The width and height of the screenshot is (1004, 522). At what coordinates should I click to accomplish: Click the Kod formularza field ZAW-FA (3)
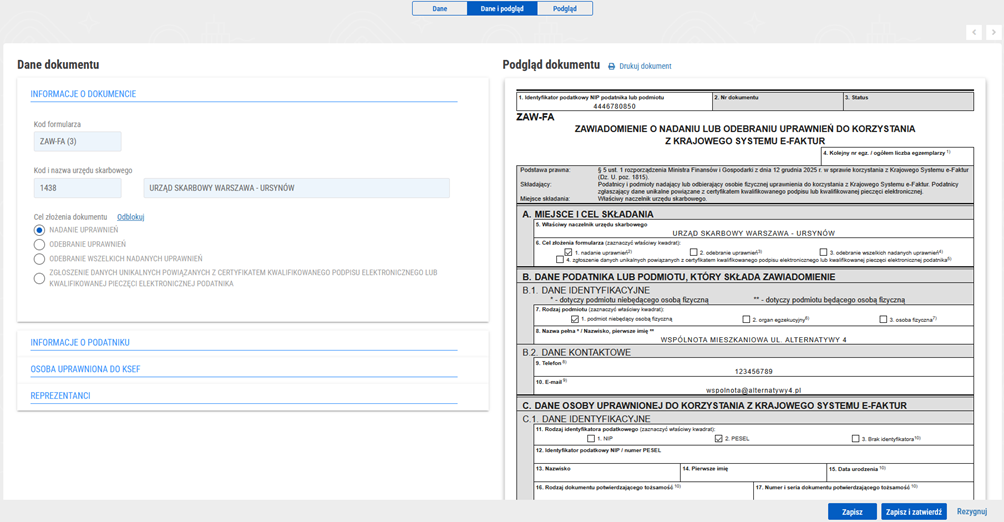pos(77,142)
